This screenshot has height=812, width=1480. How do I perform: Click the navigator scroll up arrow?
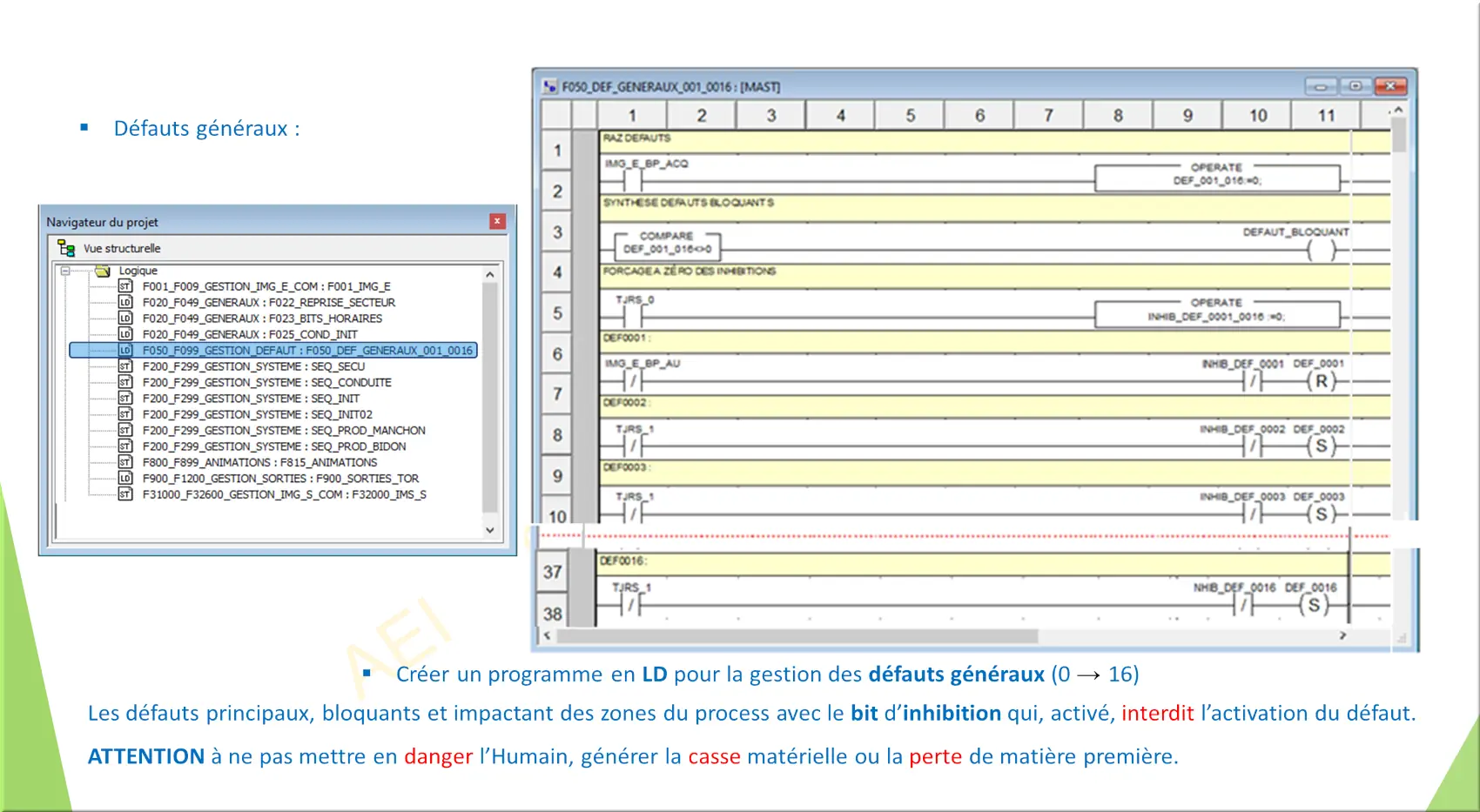[x=490, y=274]
